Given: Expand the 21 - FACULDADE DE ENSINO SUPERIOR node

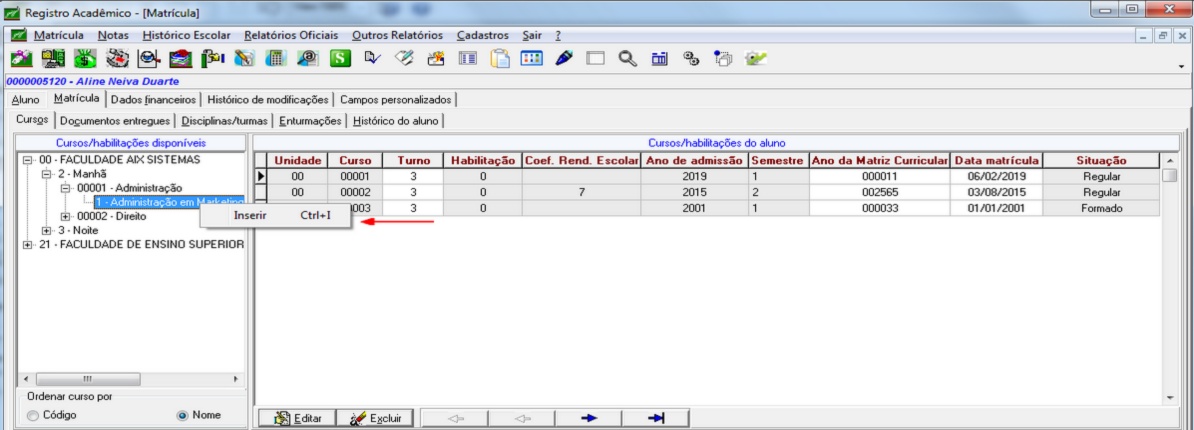Looking at the screenshot, I should point(27,245).
